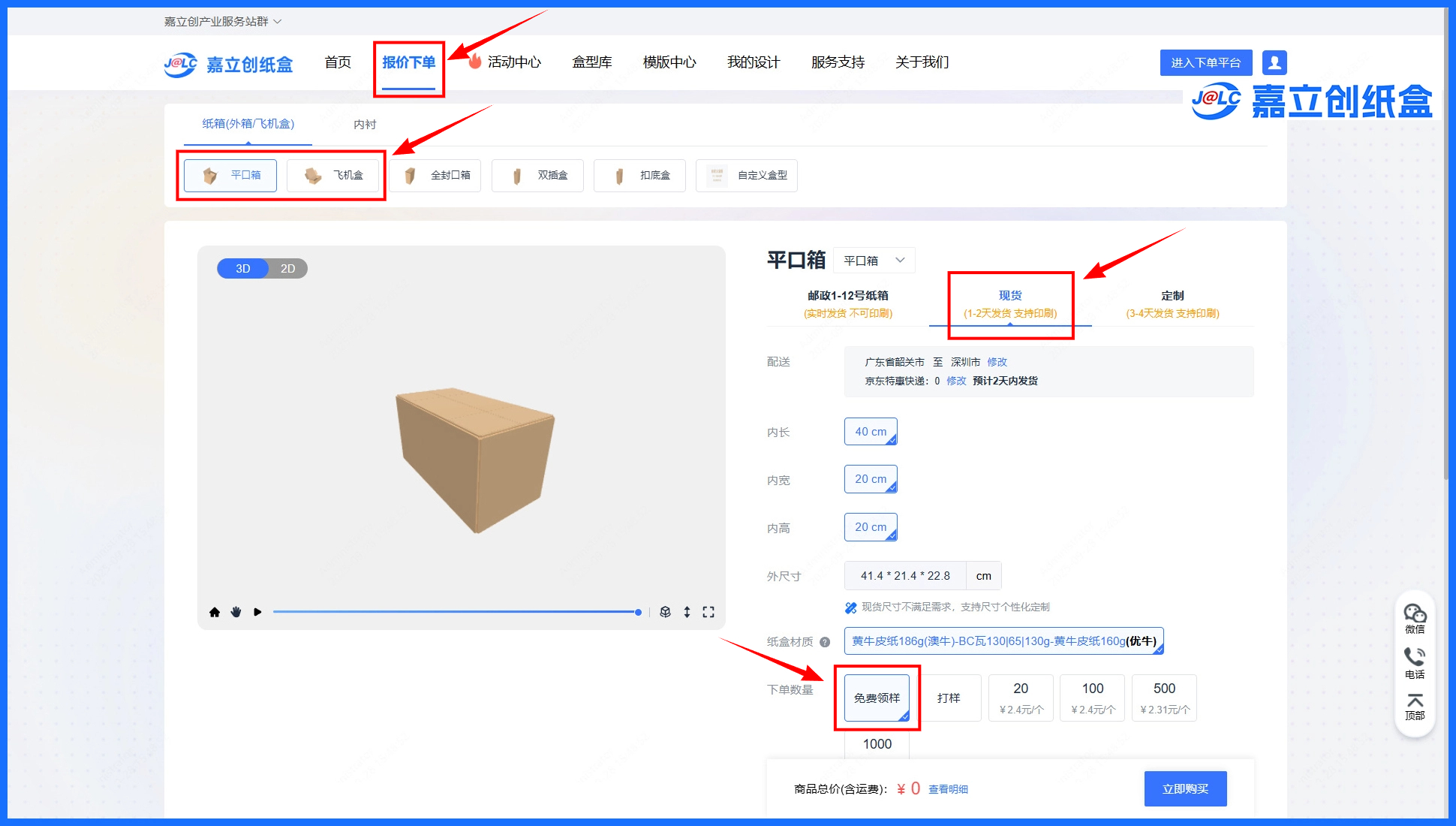Select the hand pan tool in the viewer

(x=236, y=612)
